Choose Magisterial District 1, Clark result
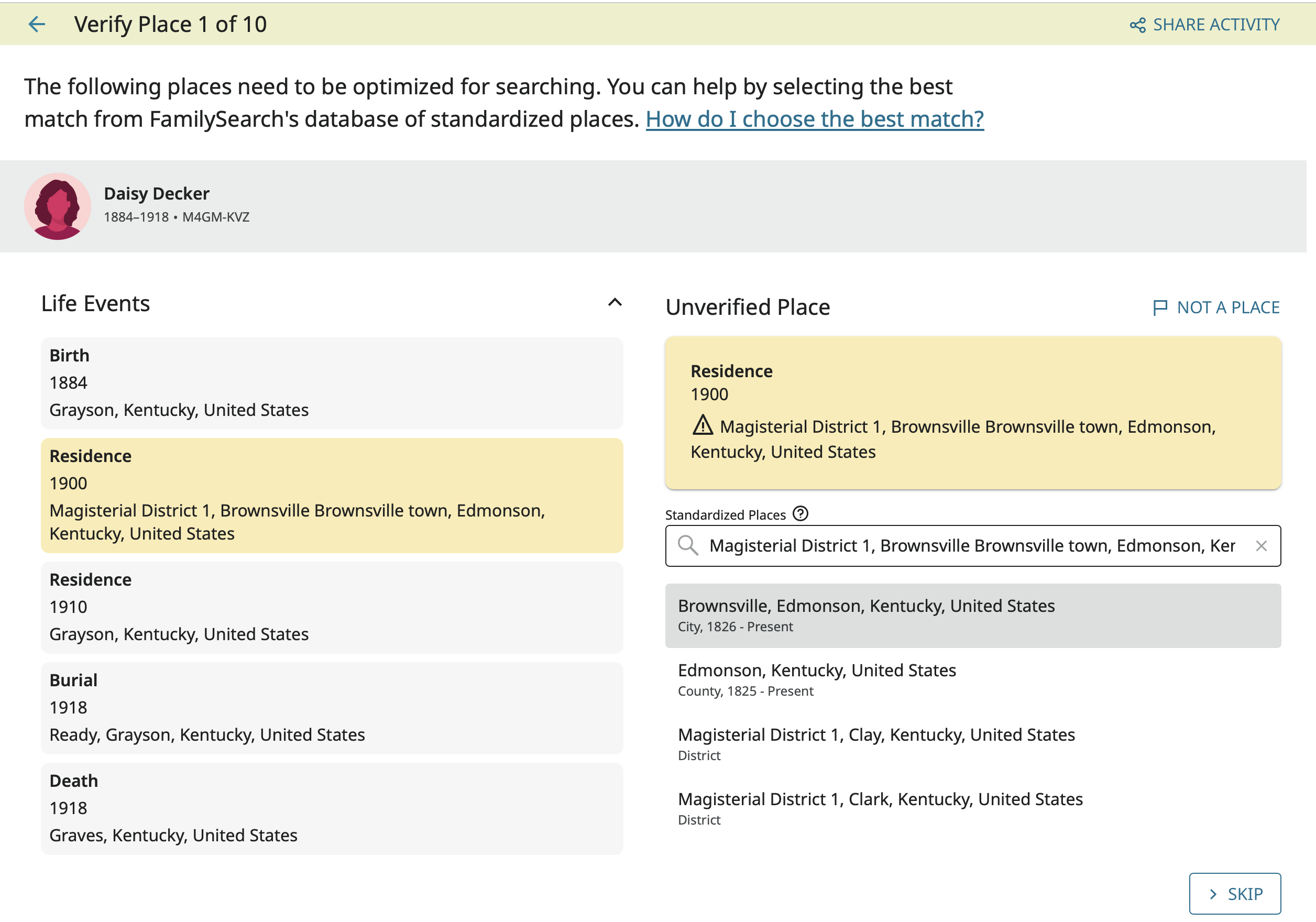The width and height of the screenshot is (1316, 922). (x=973, y=808)
